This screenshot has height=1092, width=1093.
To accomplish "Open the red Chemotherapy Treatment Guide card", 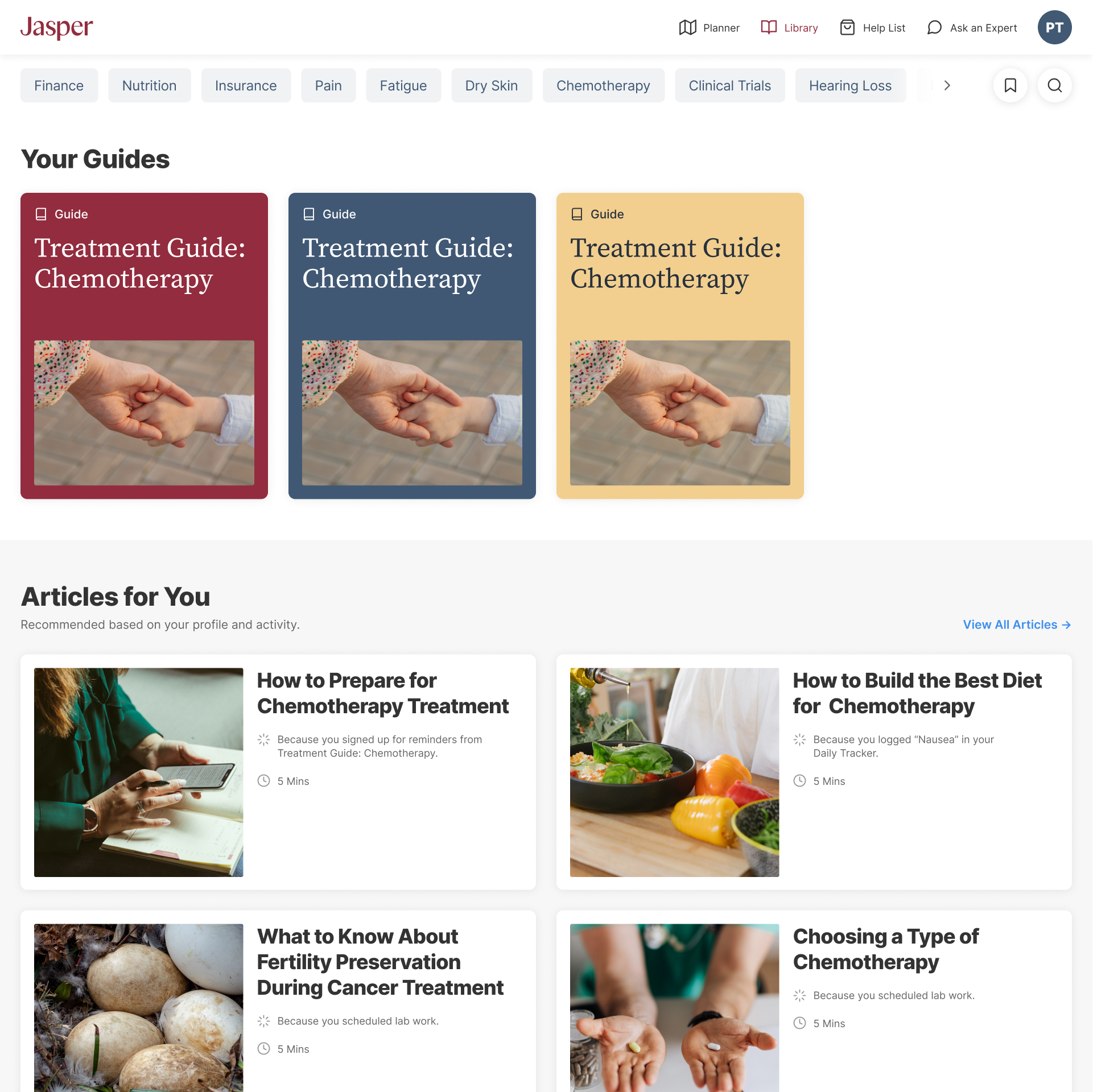I will pyautogui.click(x=144, y=346).
